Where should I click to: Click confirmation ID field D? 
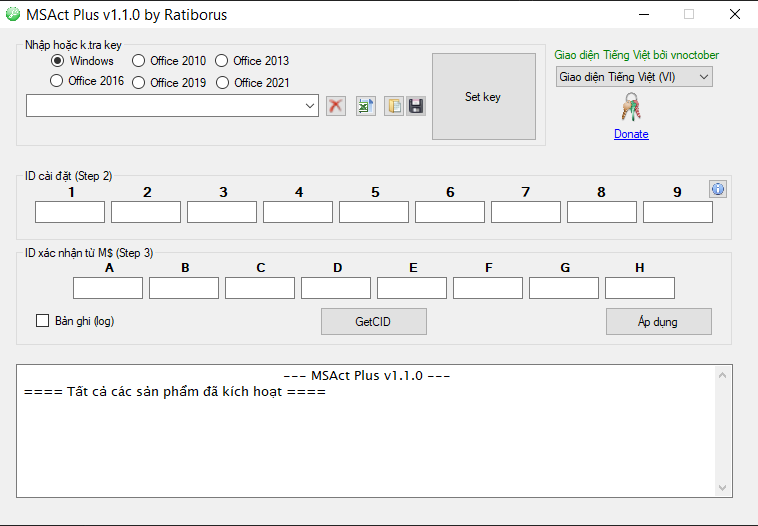tap(336, 288)
